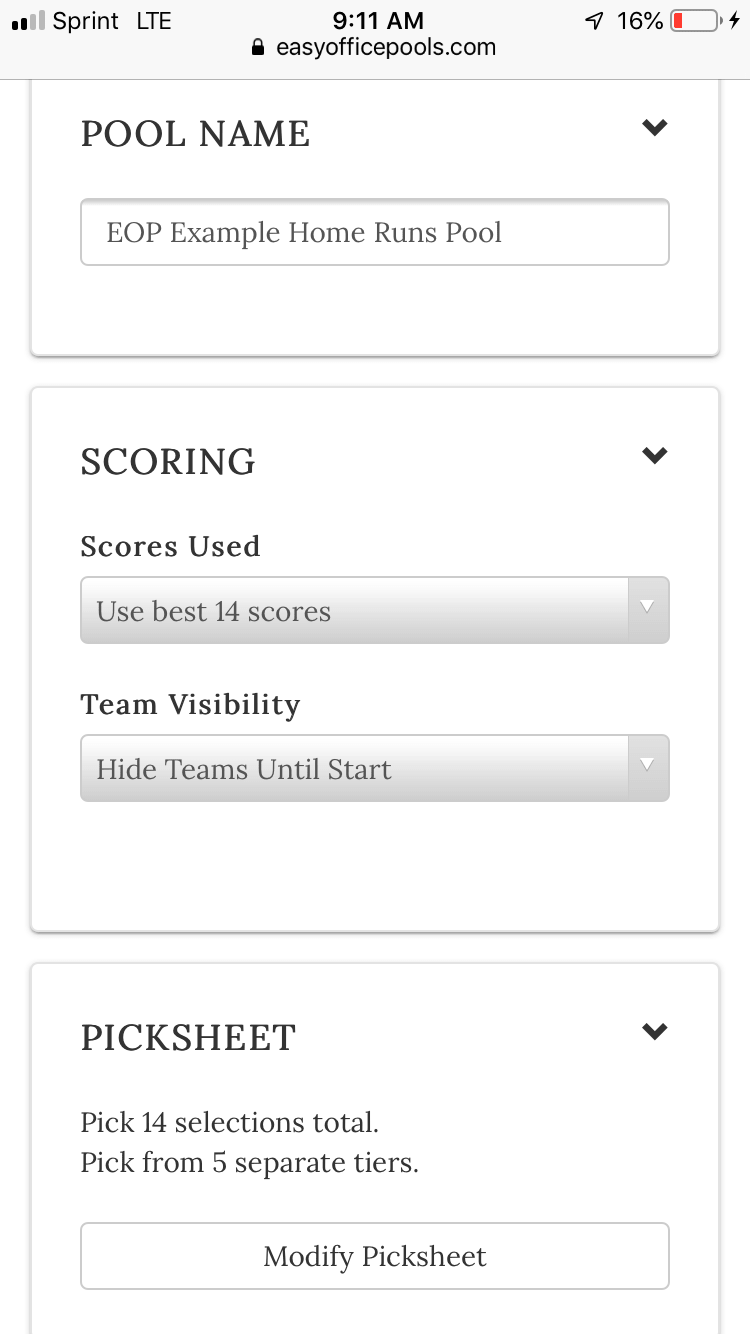Change the Hide Teams Until Start setting
750x1334 pixels.
tap(374, 768)
